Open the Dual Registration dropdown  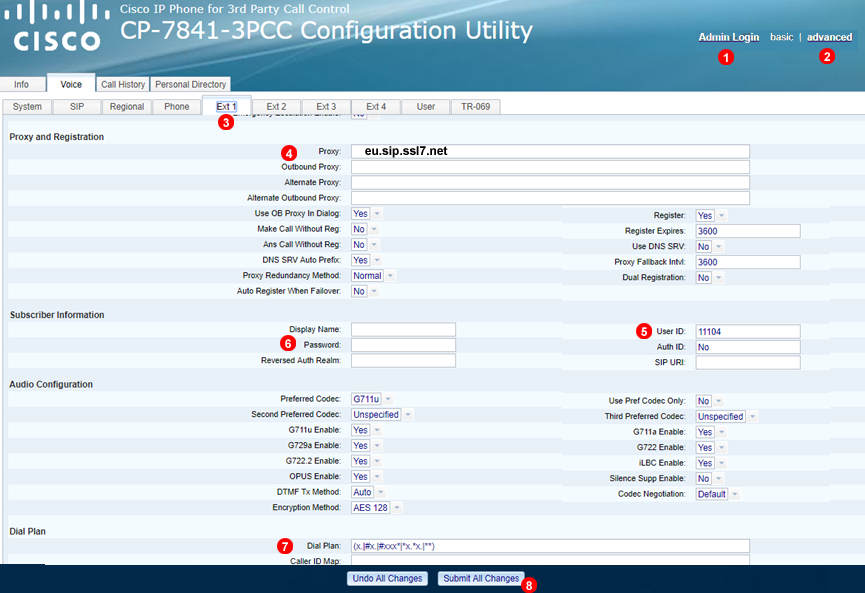(x=709, y=277)
